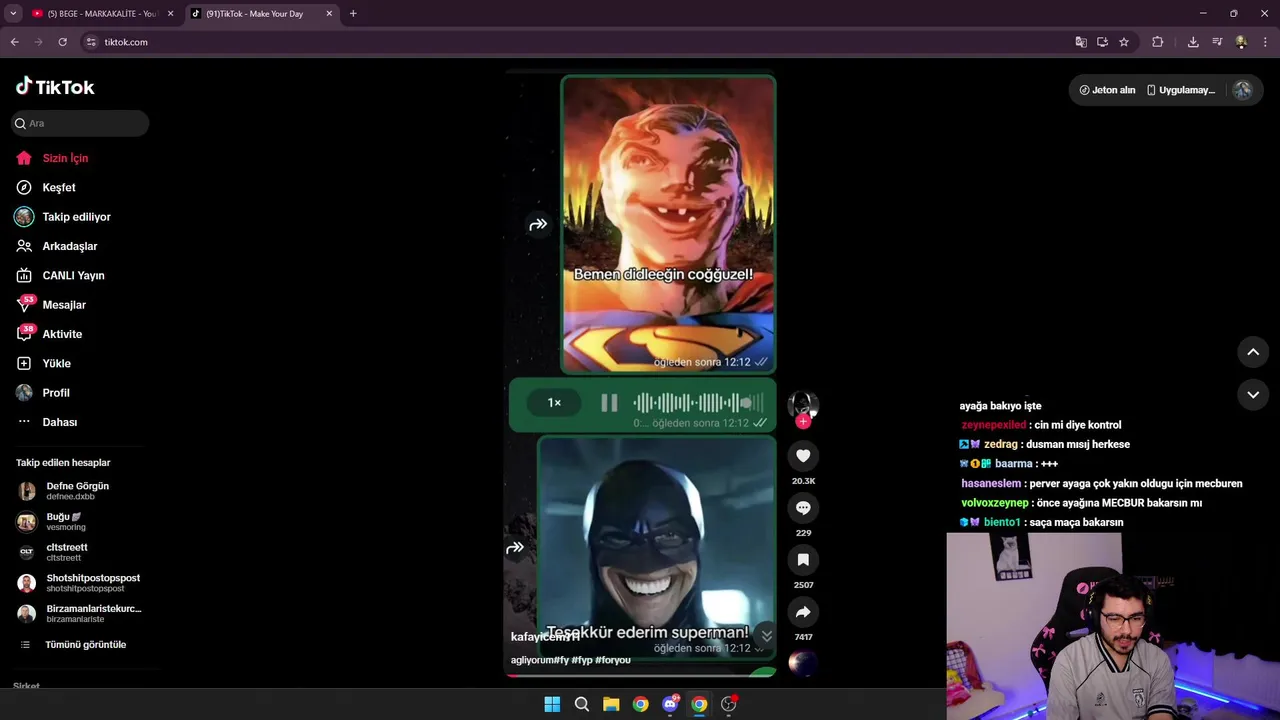Follow creator with the red plus
Viewport: 1280px width, 720px height.
[x=803, y=421]
